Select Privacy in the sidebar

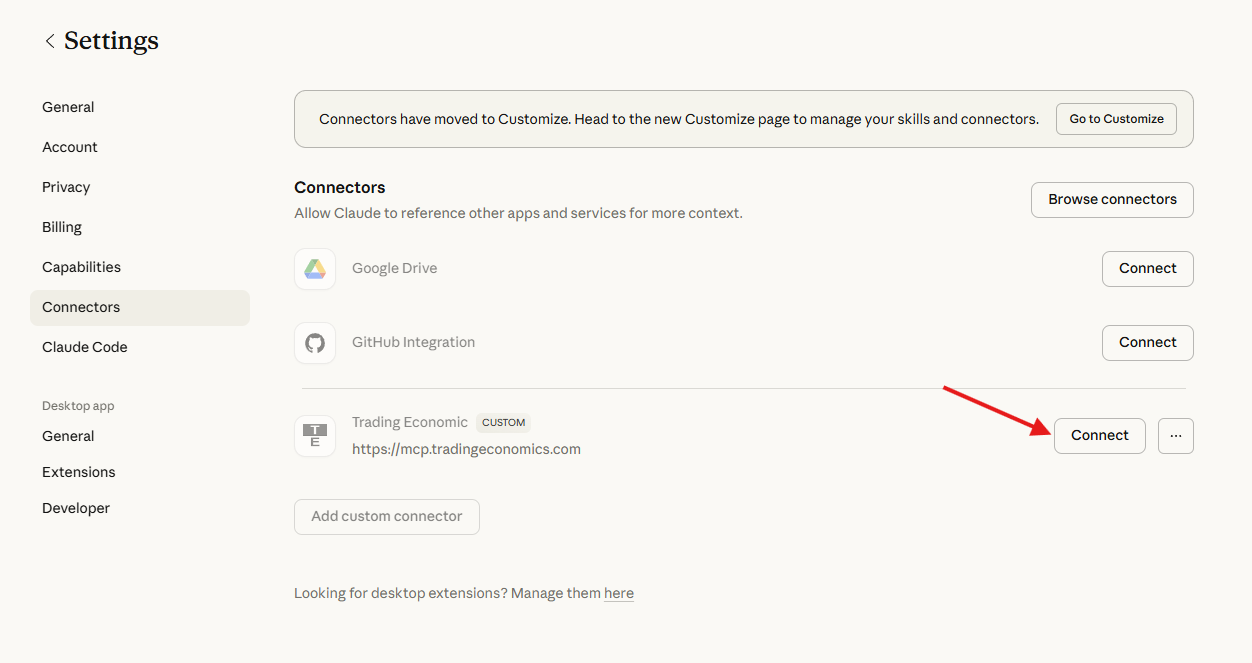[x=66, y=187]
